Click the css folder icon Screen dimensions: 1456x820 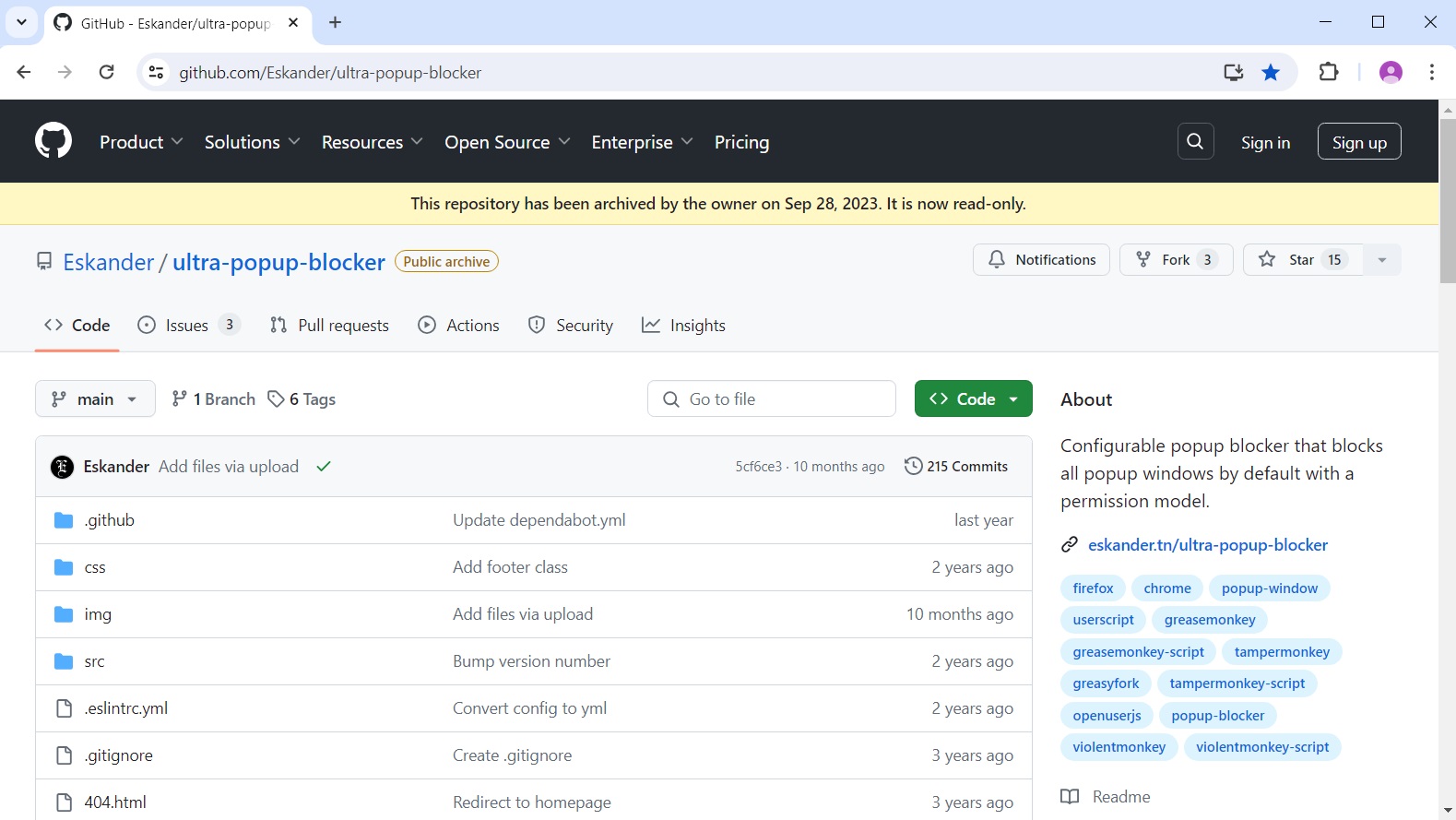point(64,567)
